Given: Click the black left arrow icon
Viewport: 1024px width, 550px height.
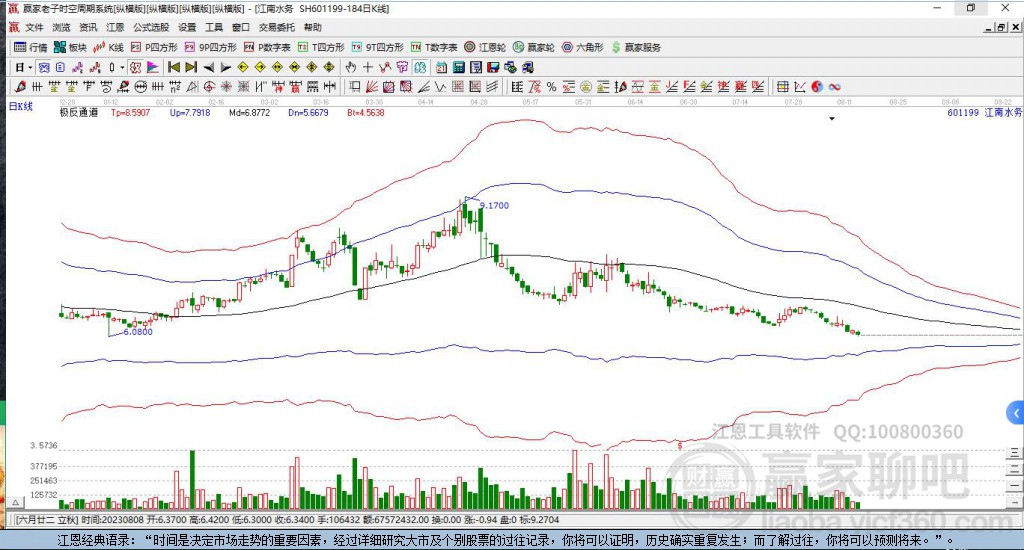Looking at the screenshot, I should (x=209, y=67).
